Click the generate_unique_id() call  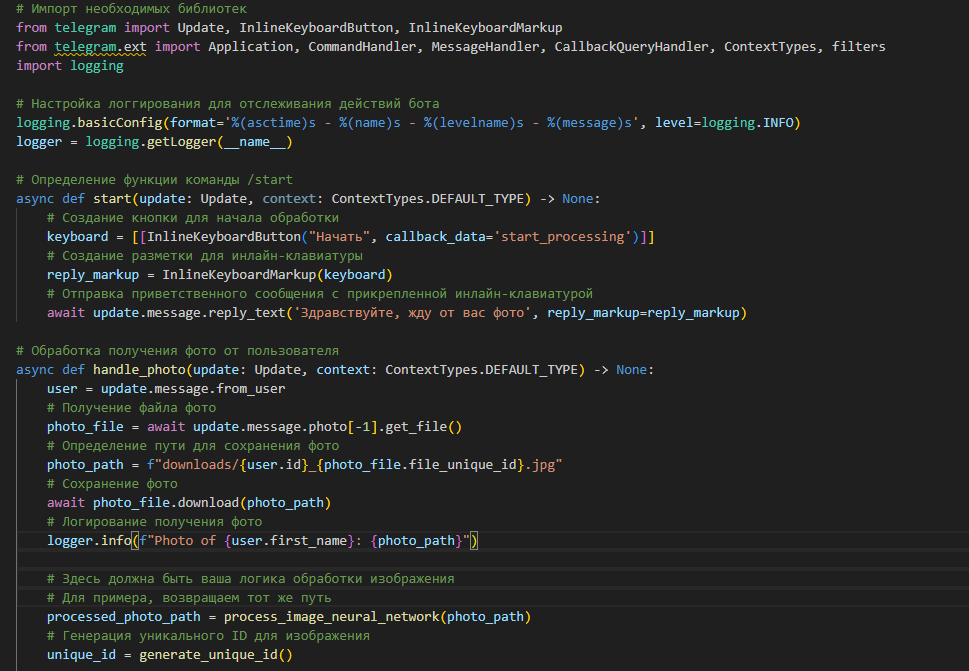point(216,654)
